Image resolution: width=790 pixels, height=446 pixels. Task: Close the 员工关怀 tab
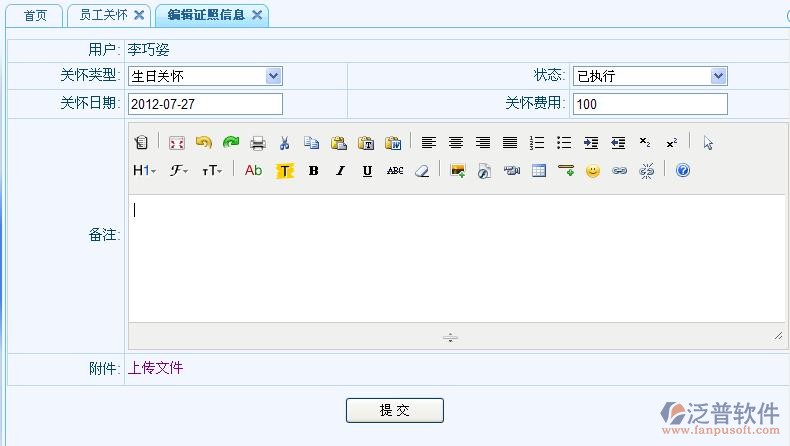(139, 15)
